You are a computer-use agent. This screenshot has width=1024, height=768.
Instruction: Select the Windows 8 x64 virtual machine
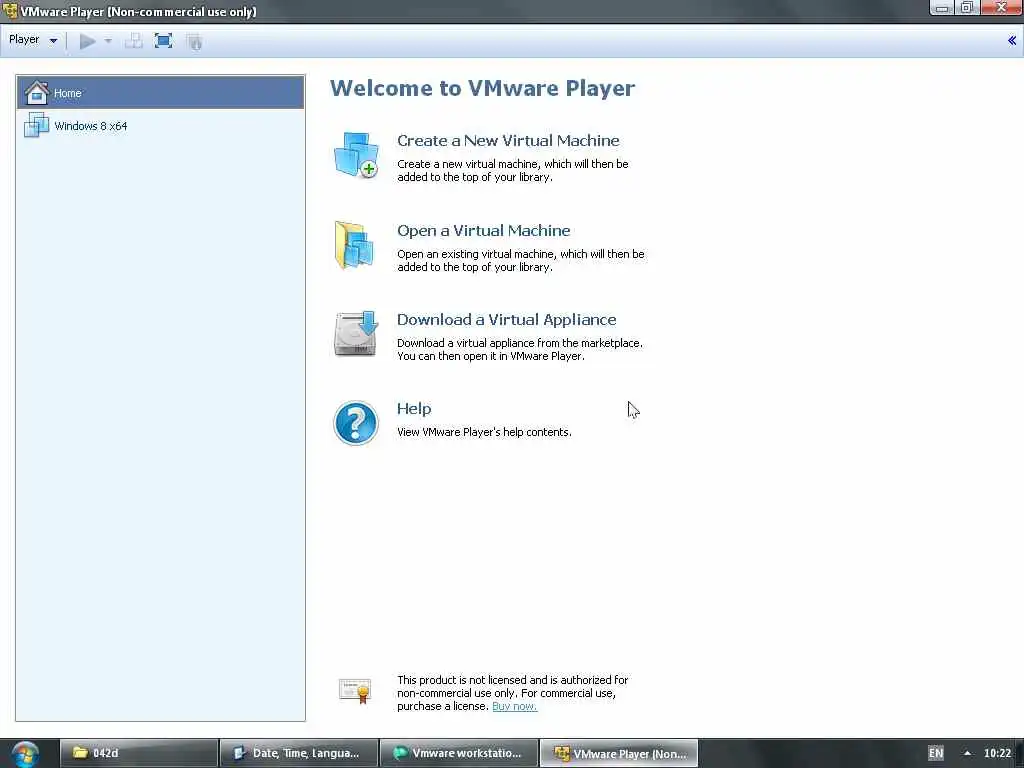(161, 125)
